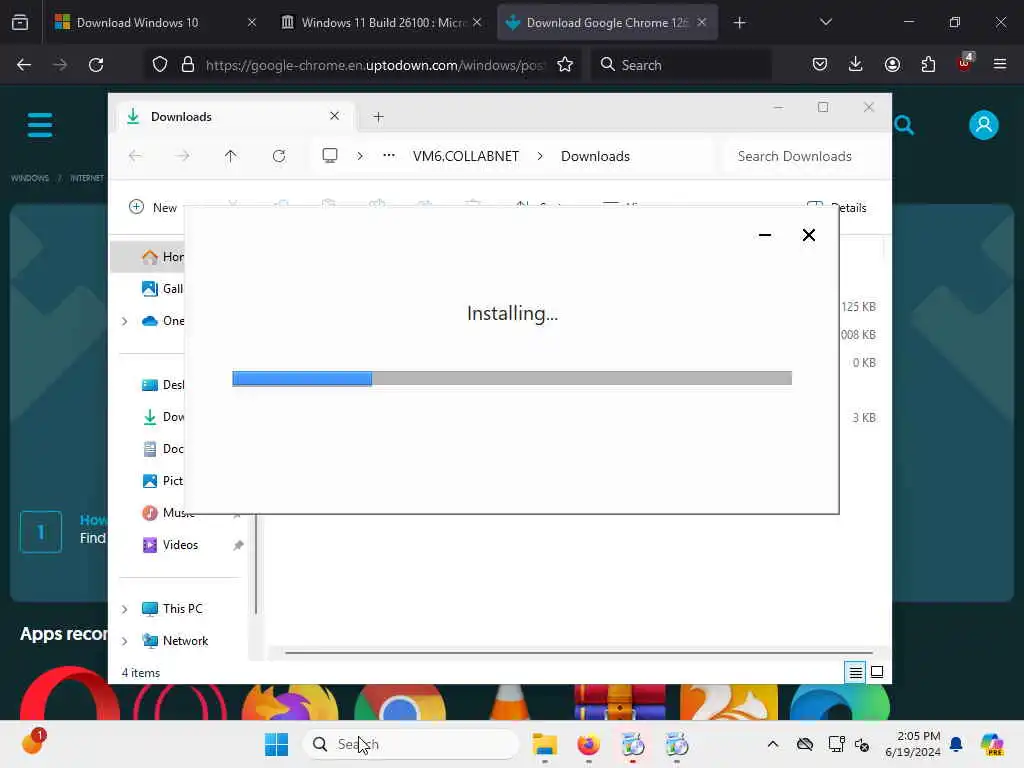
Task: Click the uptodown URL address bar
Action: click(x=375, y=65)
